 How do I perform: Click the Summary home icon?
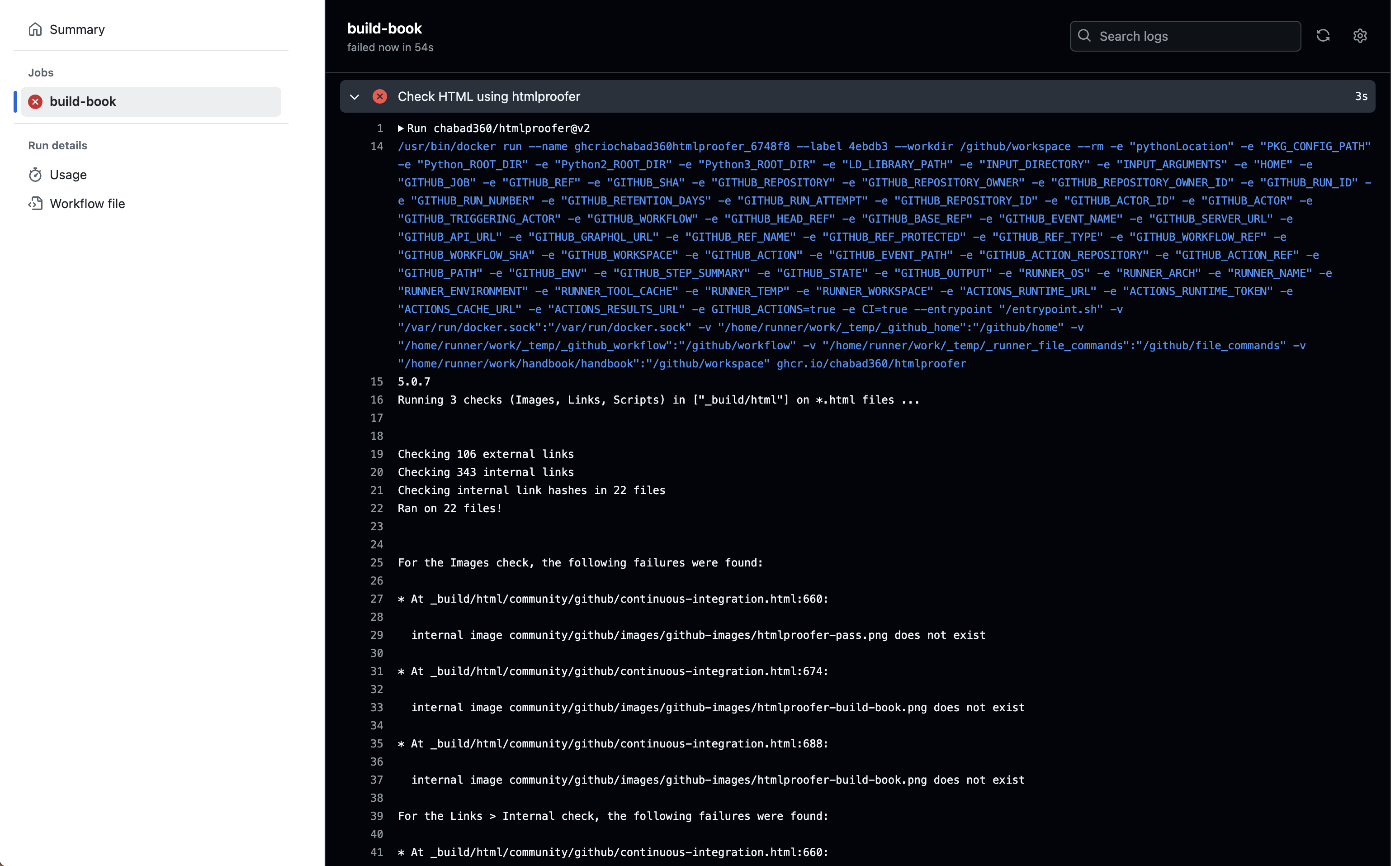35,29
